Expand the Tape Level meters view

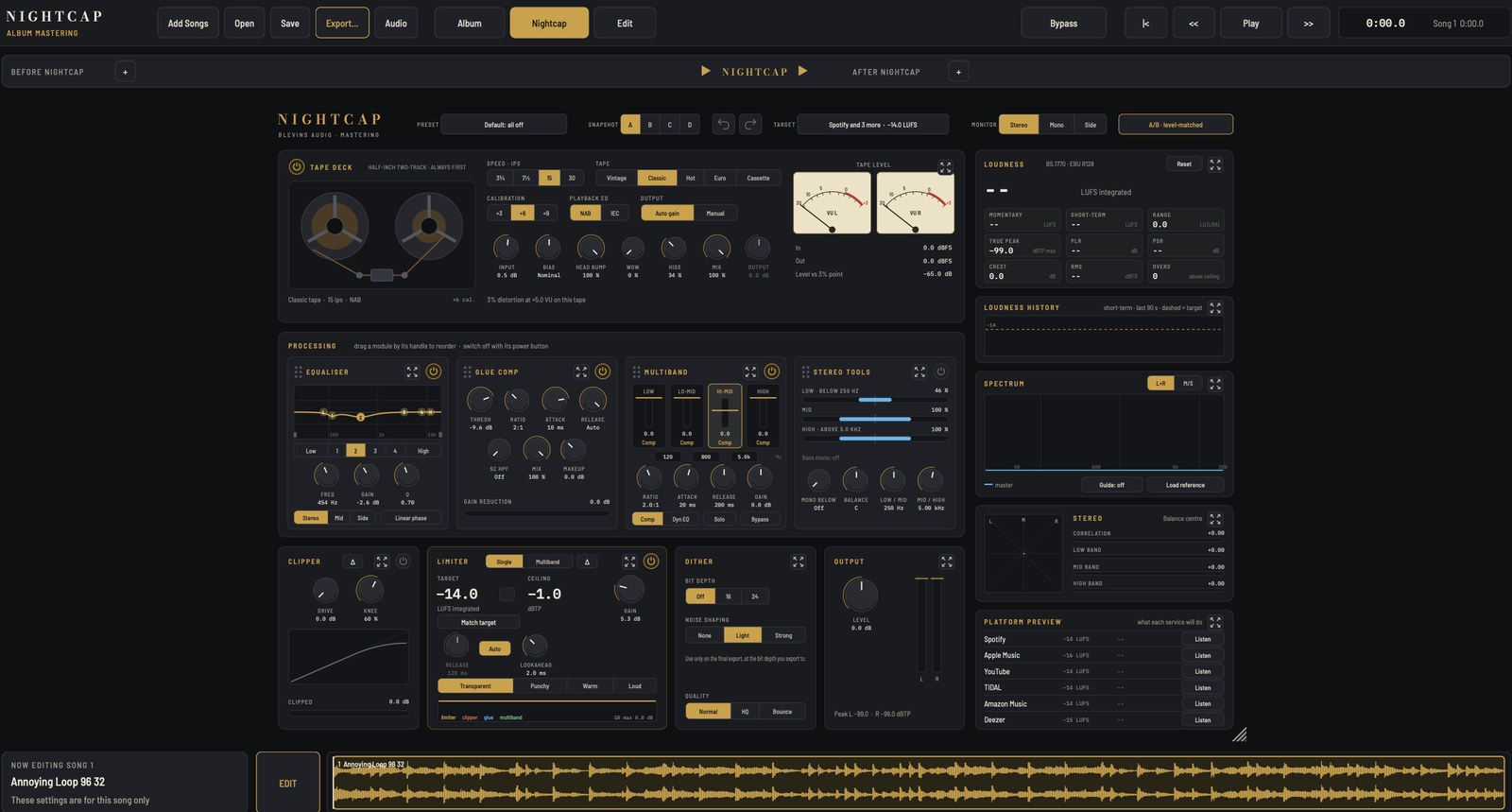pyautogui.click(x=945, y=166)
